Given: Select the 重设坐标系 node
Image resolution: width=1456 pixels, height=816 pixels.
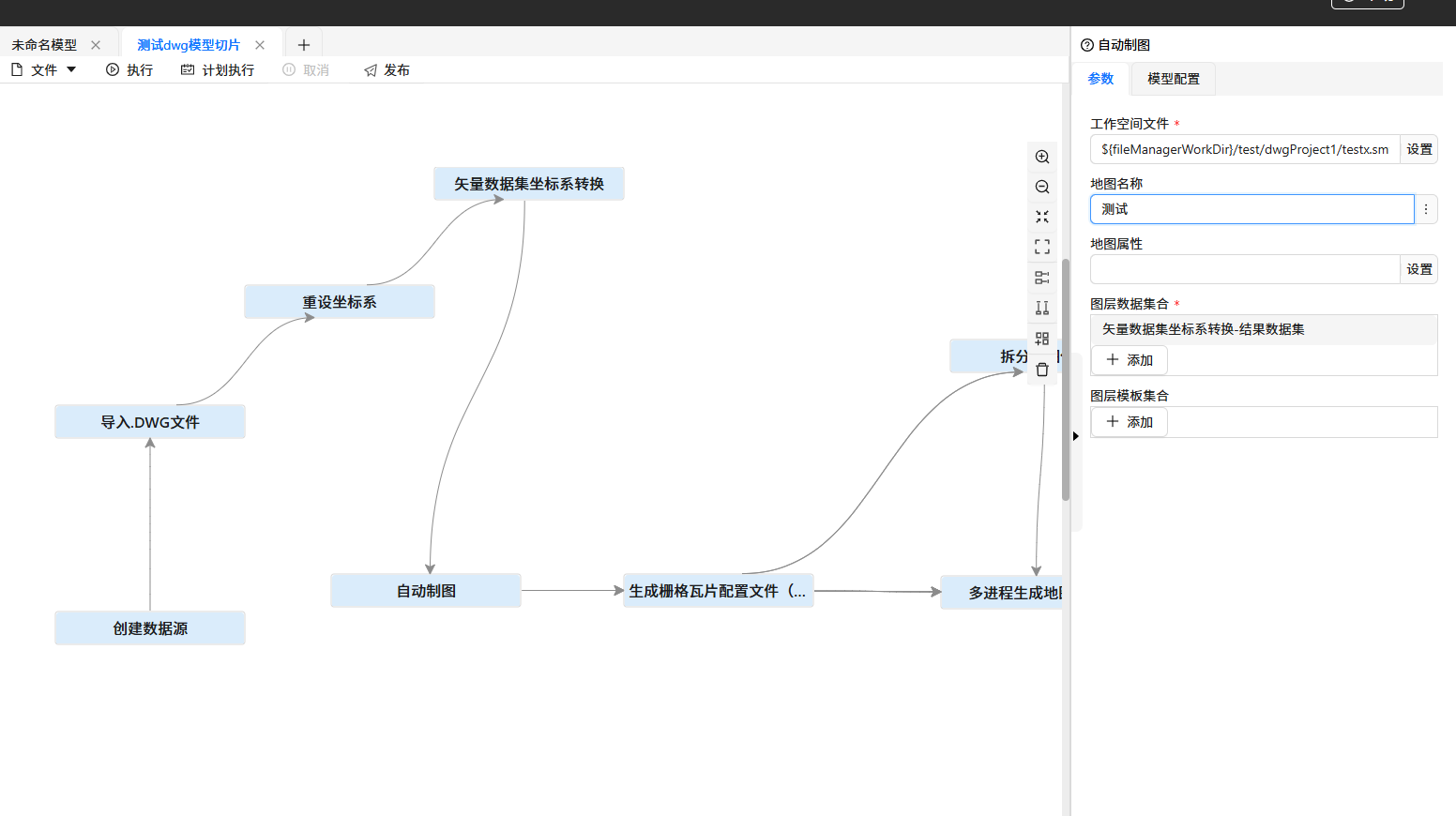Looking at the screenshot, I should pos(340,302).
